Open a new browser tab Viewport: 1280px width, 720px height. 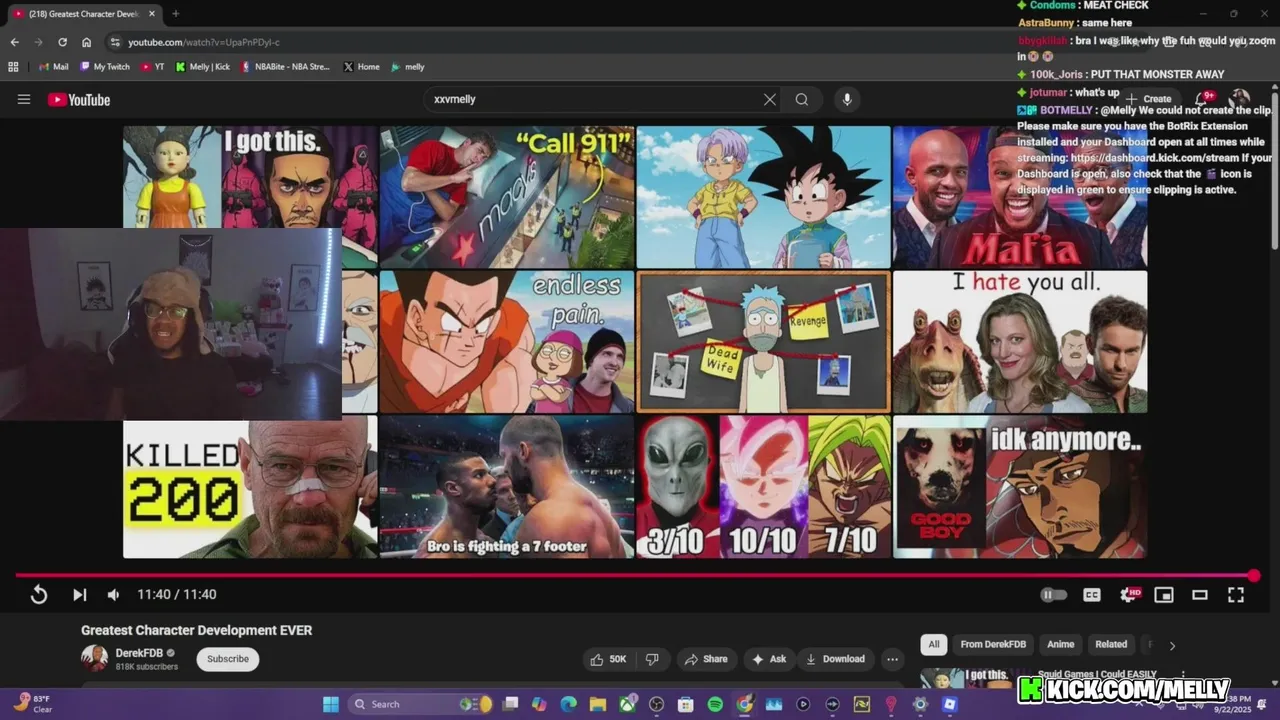(176, 14)
